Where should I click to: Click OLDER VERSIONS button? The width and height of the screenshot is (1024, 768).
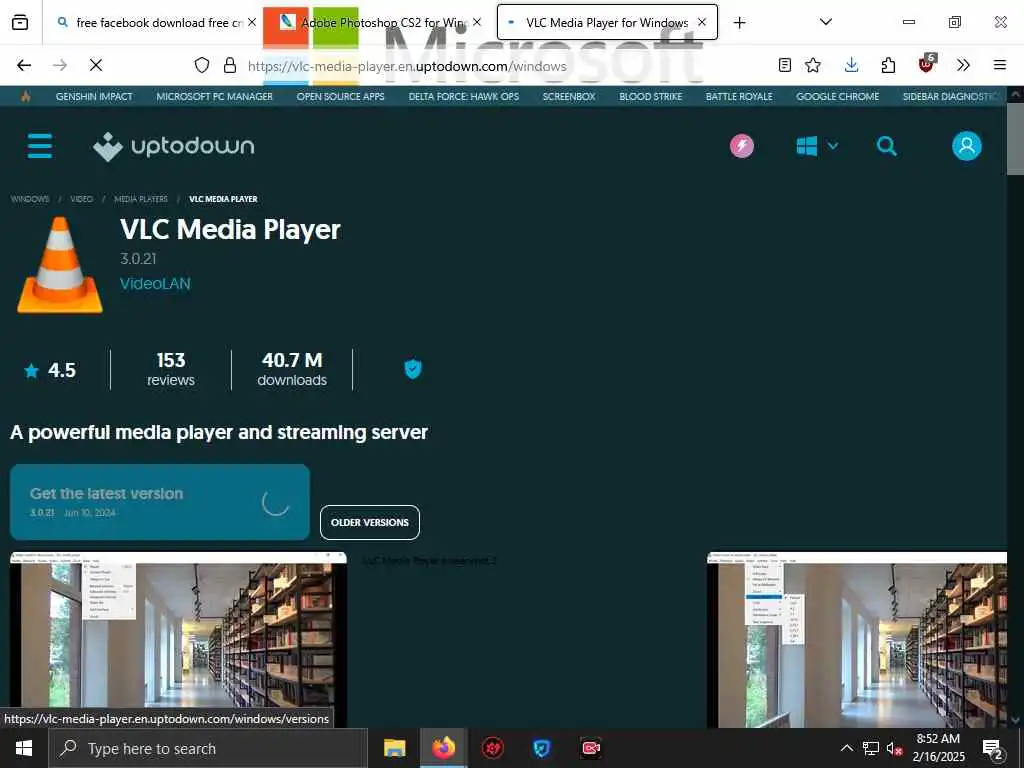tap(370, 522)
